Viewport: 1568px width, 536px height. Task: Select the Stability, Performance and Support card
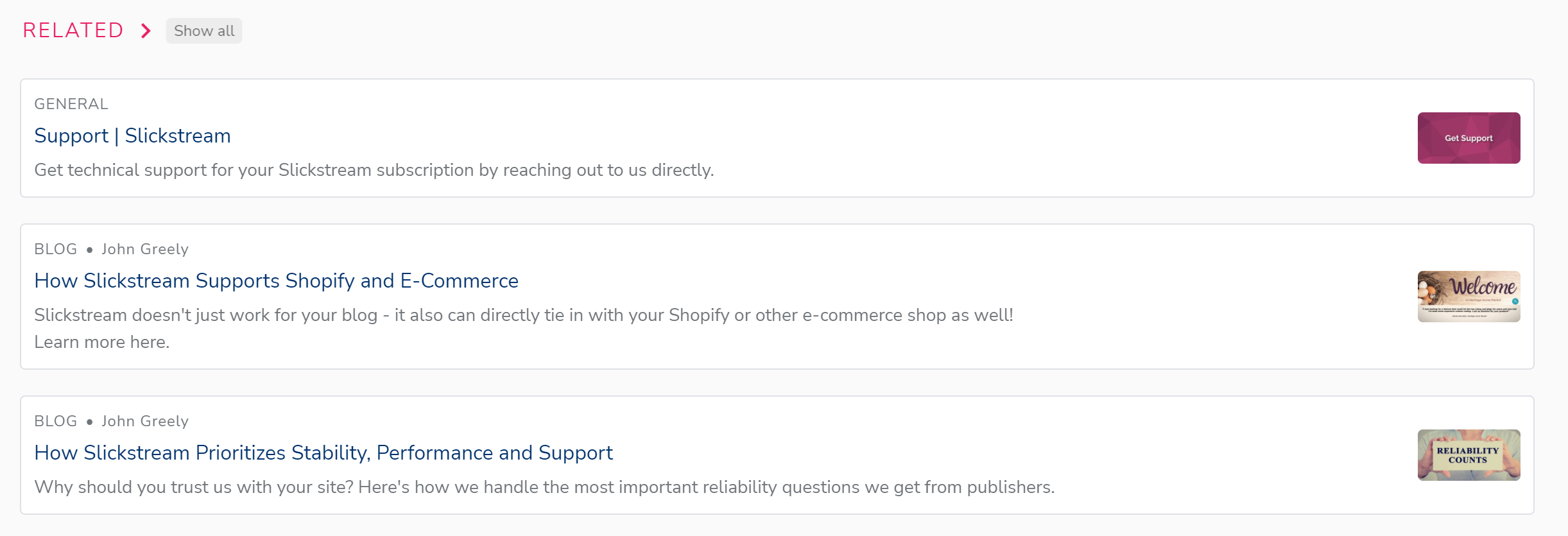click(777, 455)
